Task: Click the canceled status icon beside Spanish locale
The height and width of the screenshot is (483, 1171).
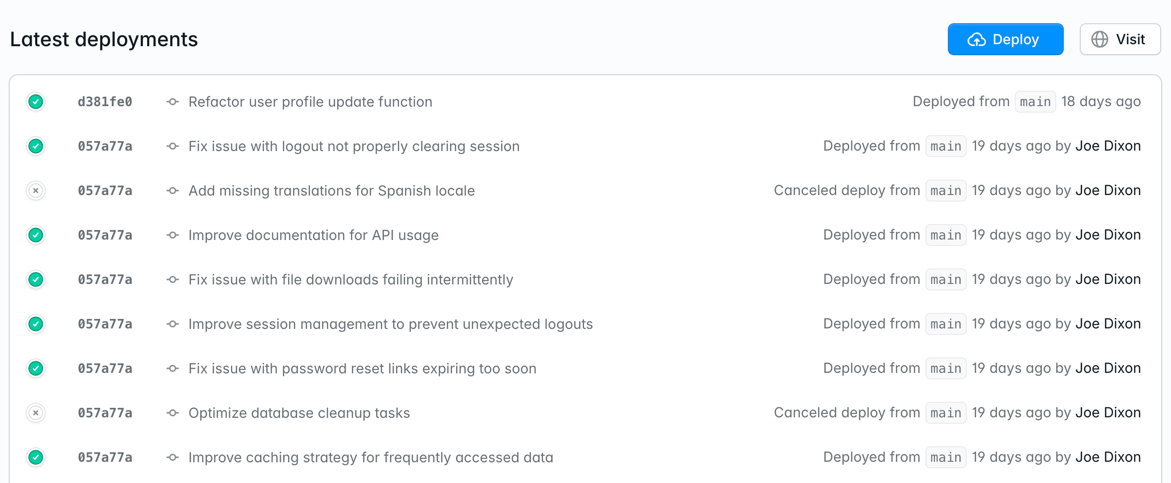Action: 35,191
